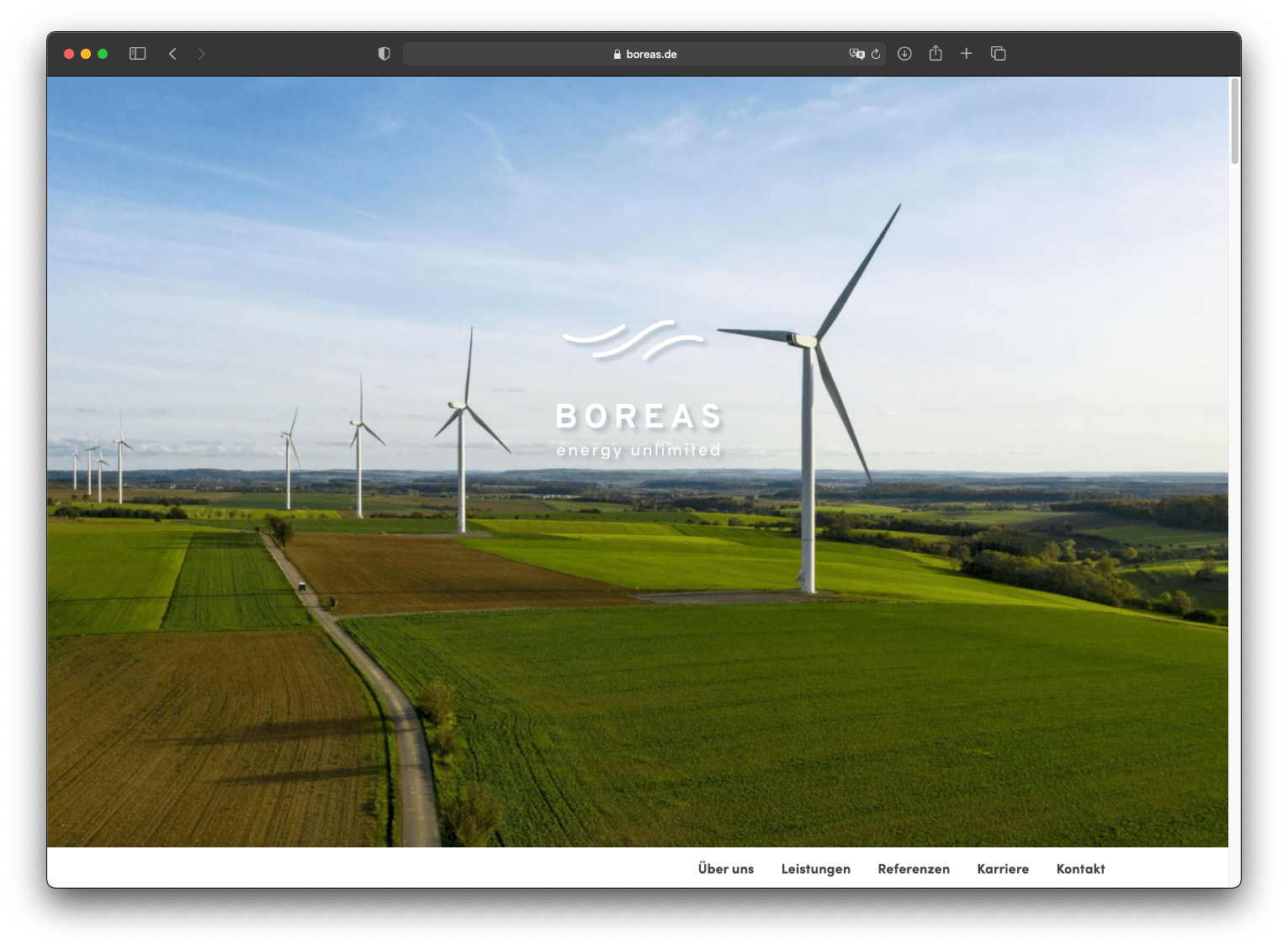This screenshot has height=950, width=1288.
Task: Go back to the previous page
Action: (172, 54)
